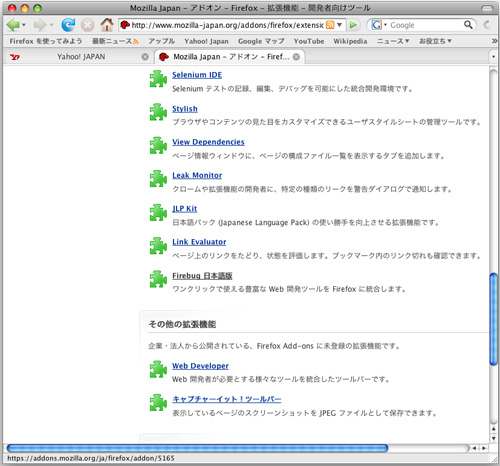Click the Stop loading icon
The height and width of the screenshot is (466, 500).
point(88,25)
